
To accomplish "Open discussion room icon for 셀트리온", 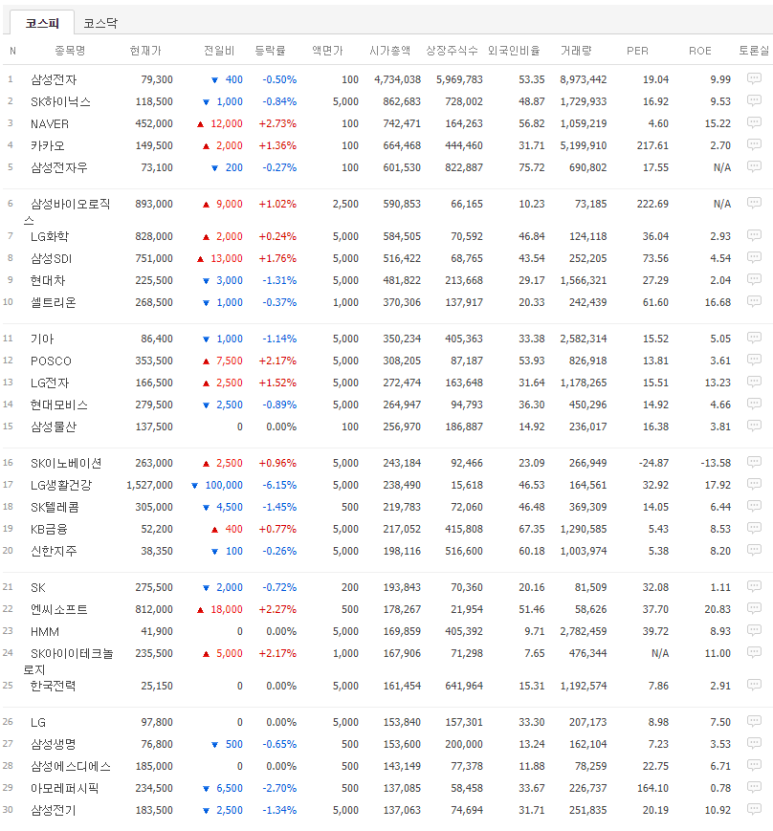I will click(753, 302).
